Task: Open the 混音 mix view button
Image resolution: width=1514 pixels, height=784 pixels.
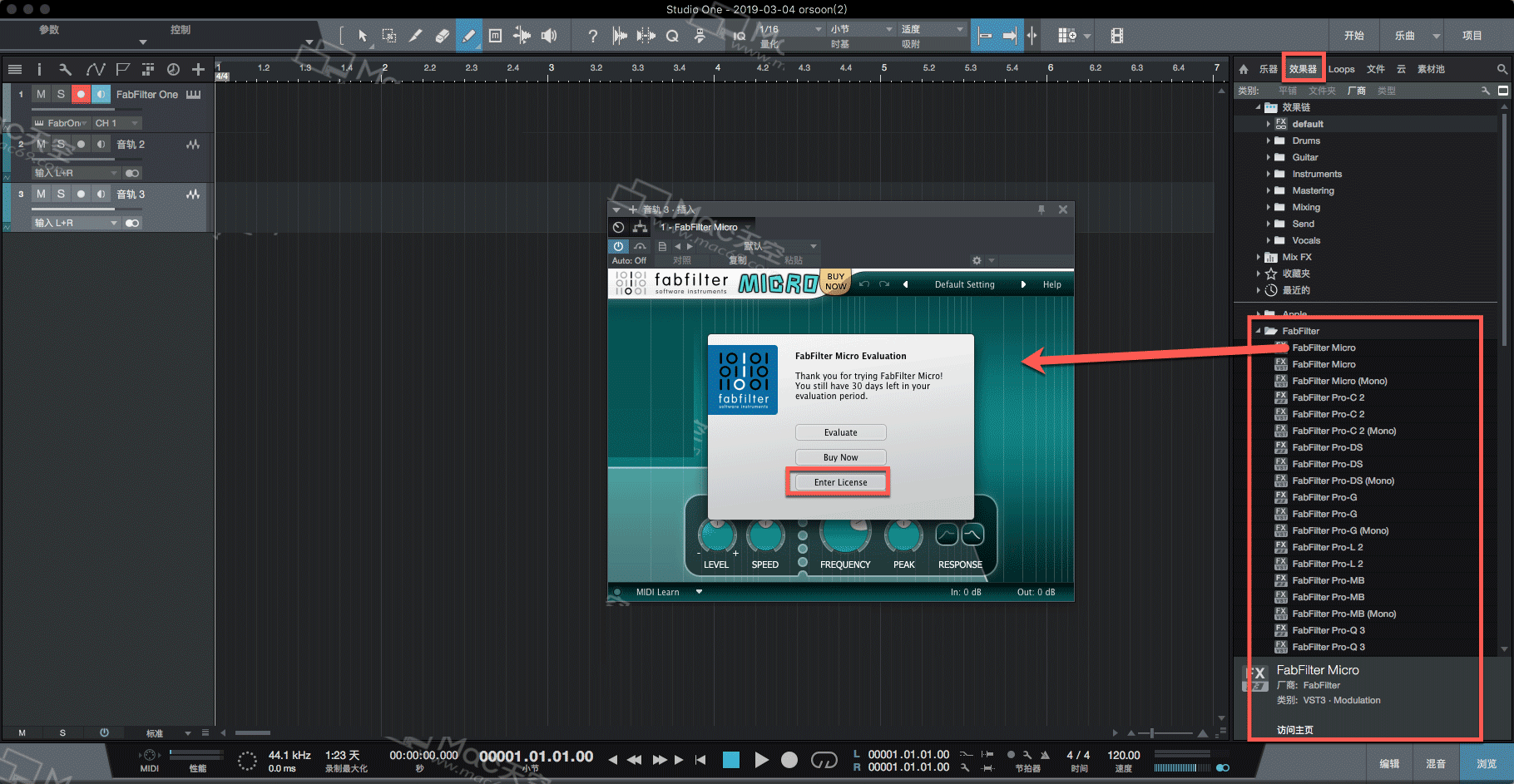Action: (1436, 763)
